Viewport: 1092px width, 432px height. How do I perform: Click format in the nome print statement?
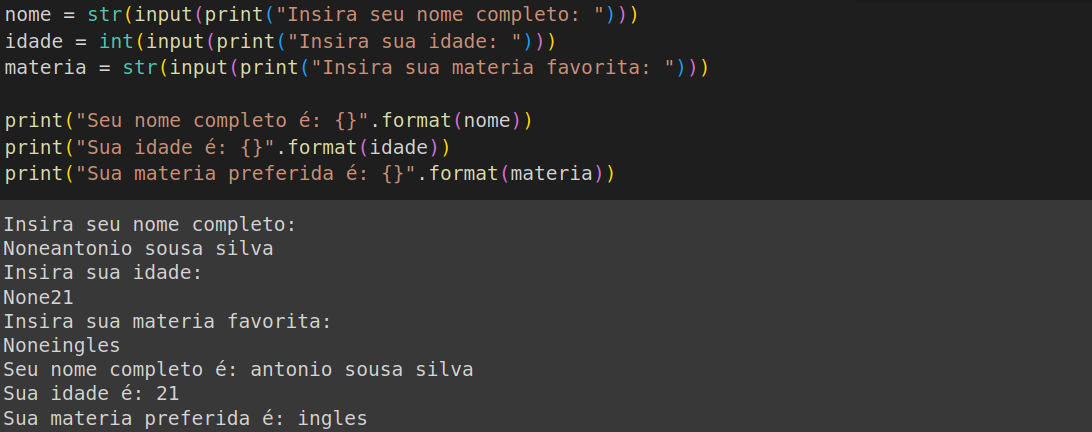click(x=416, y=121)
